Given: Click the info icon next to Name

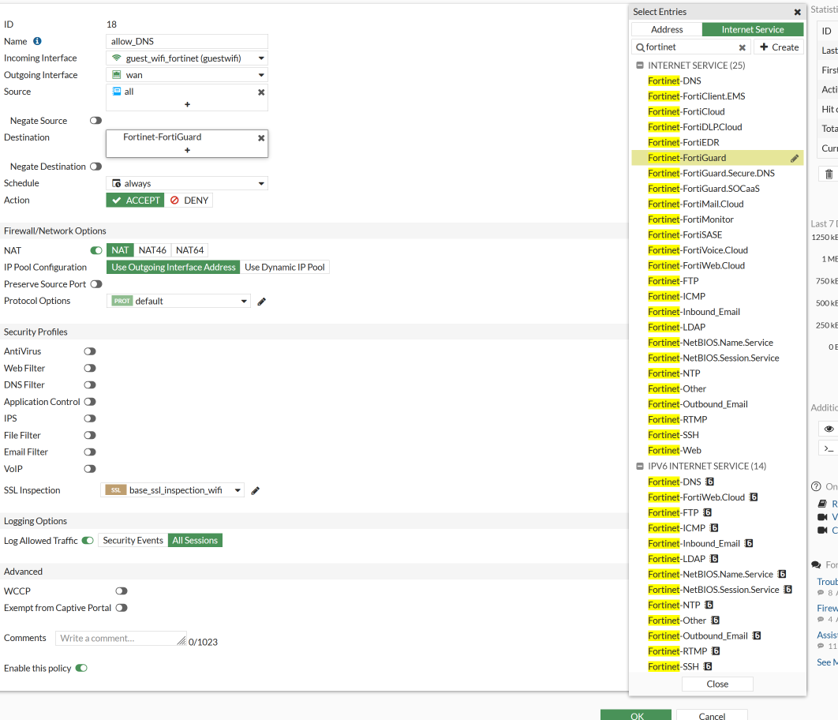Looking at the screenshot, I should pos(37,41).
